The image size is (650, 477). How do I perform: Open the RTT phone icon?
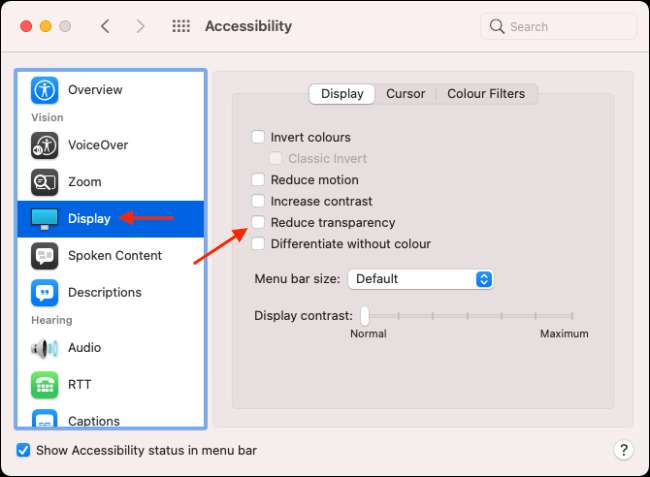pos(46,384)
